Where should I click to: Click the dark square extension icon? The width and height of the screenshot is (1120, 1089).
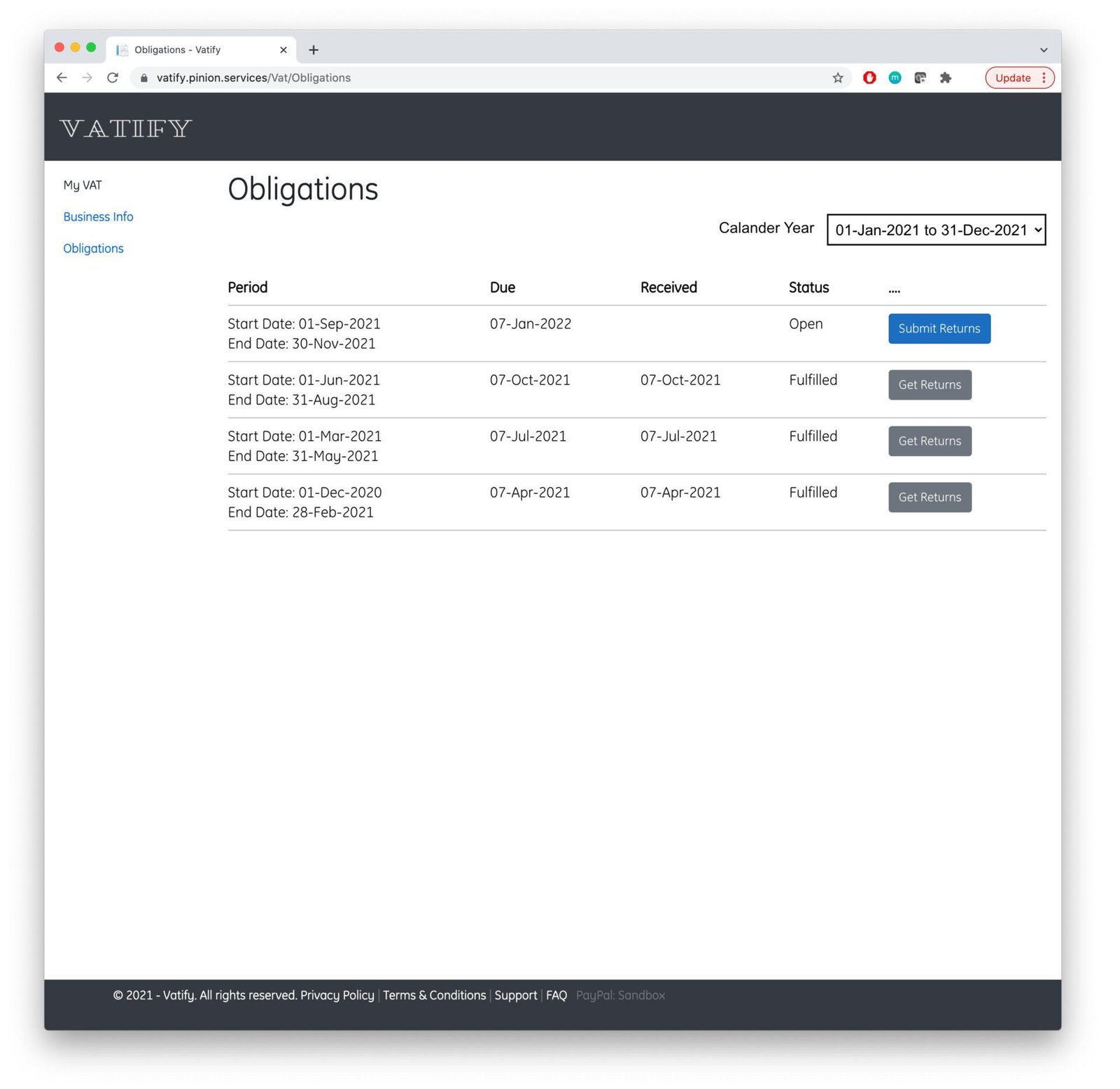(920, 78)
